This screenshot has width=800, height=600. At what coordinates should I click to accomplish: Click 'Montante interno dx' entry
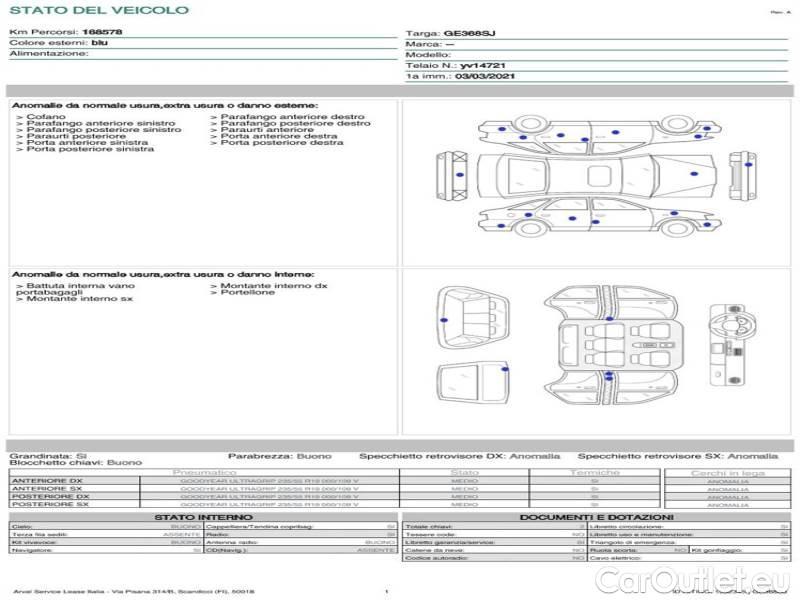click(x=269, y=286)
